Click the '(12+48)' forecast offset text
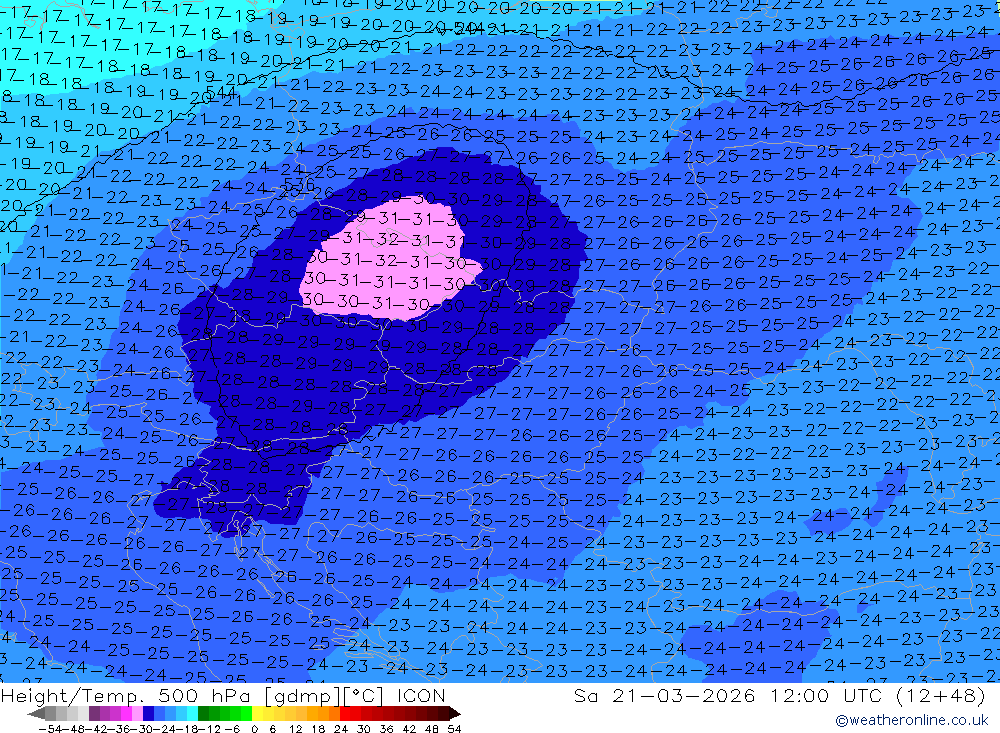This screenshot has height=733, width=1000. pos(941,695)
